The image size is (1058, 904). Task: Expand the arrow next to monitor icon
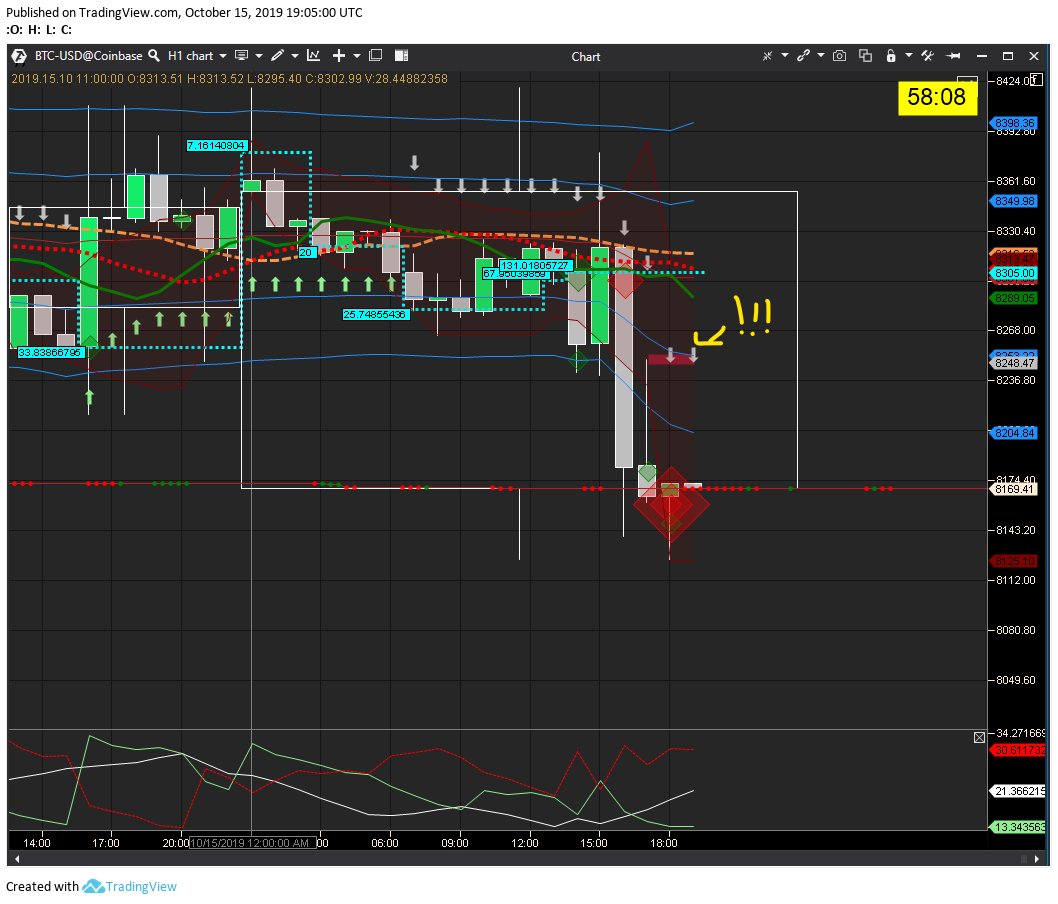[x=258, y=56]
